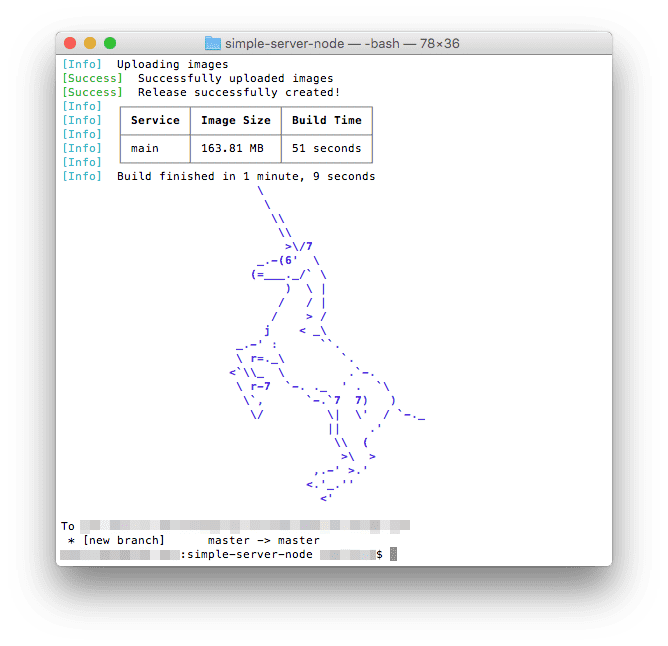This screenshot has height=646, width=668.
Task: Click the folder icon in the title bar
Action: 213,43
